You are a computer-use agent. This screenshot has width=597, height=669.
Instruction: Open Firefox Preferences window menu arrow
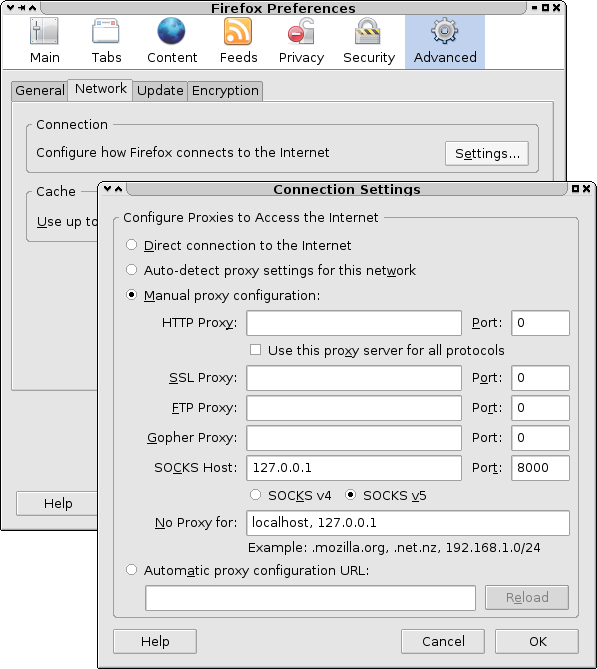[x=10, y=8]
